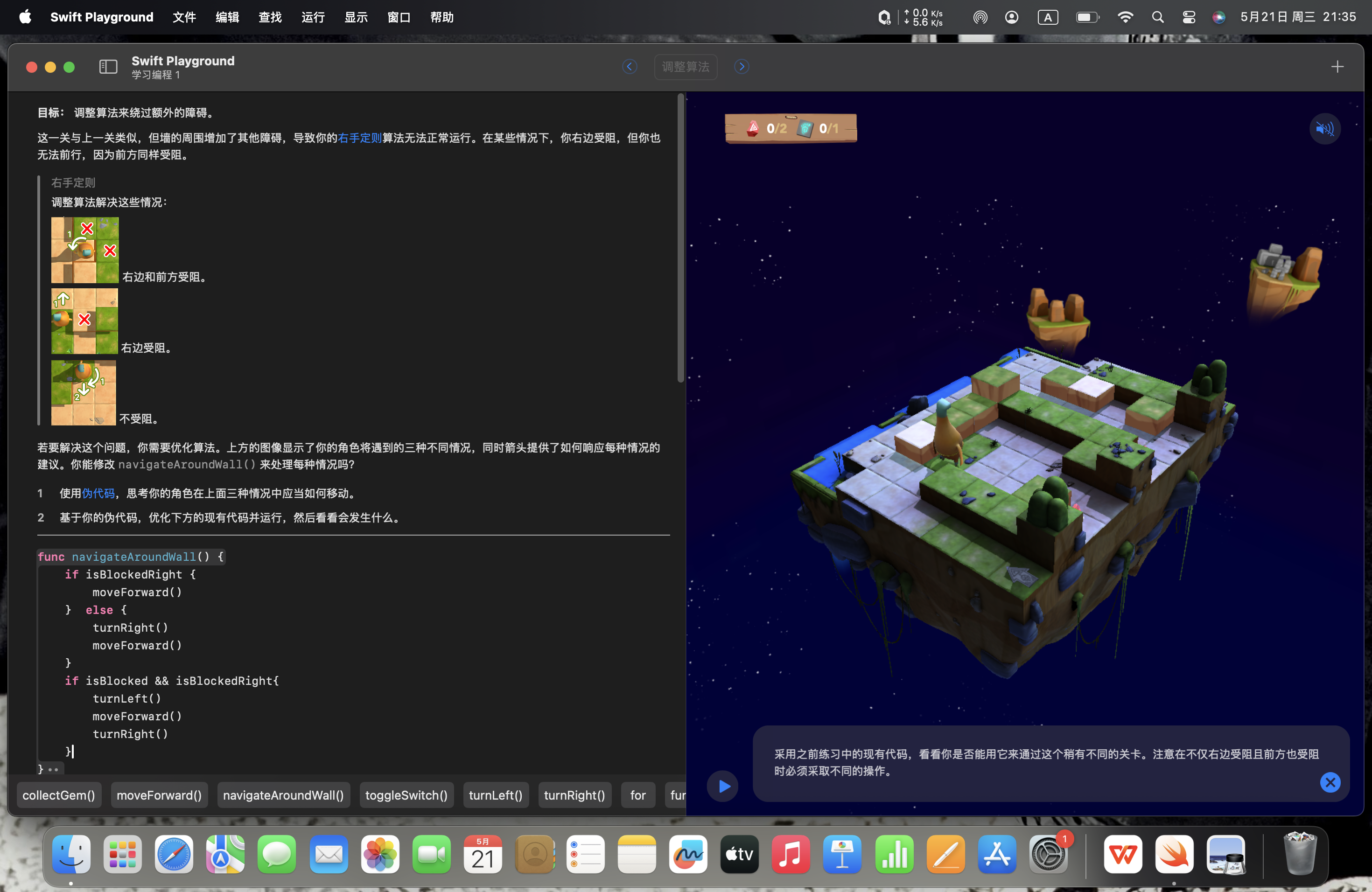Click the battery status icon
This screenshot has width=1372, height=892.
1087,17
